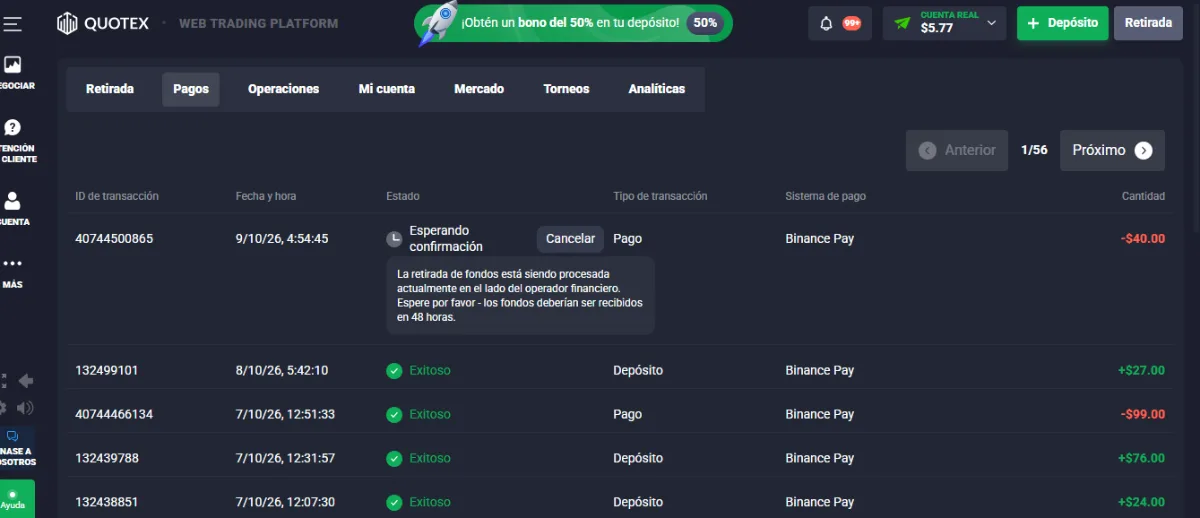Switch to the Mi cuenta tab
This screenshot has height=518, width=1200.
(387, 89)
